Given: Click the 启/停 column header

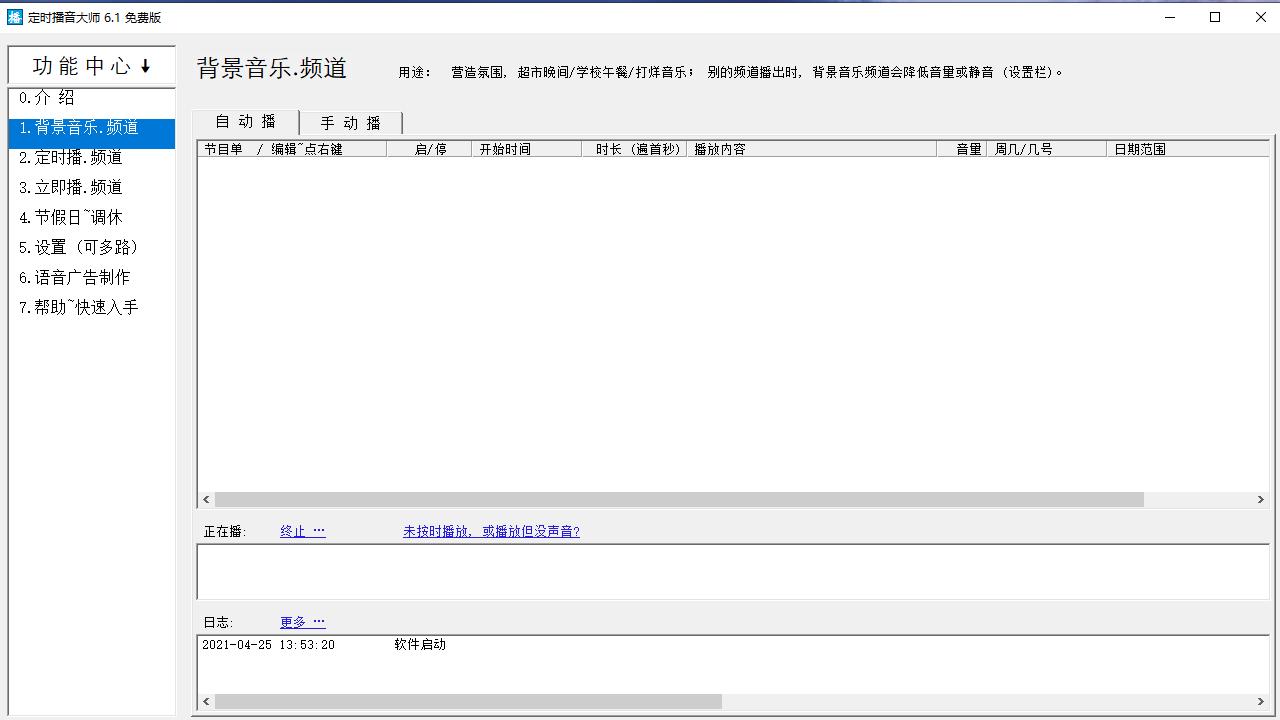Looking at the screenshot, I should [x=428, y=148].
